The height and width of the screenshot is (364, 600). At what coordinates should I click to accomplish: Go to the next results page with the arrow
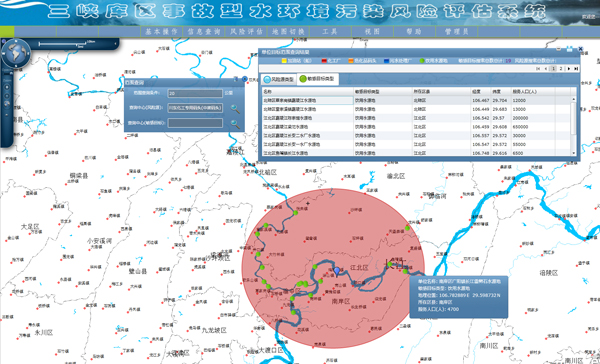tap(569, 69)
